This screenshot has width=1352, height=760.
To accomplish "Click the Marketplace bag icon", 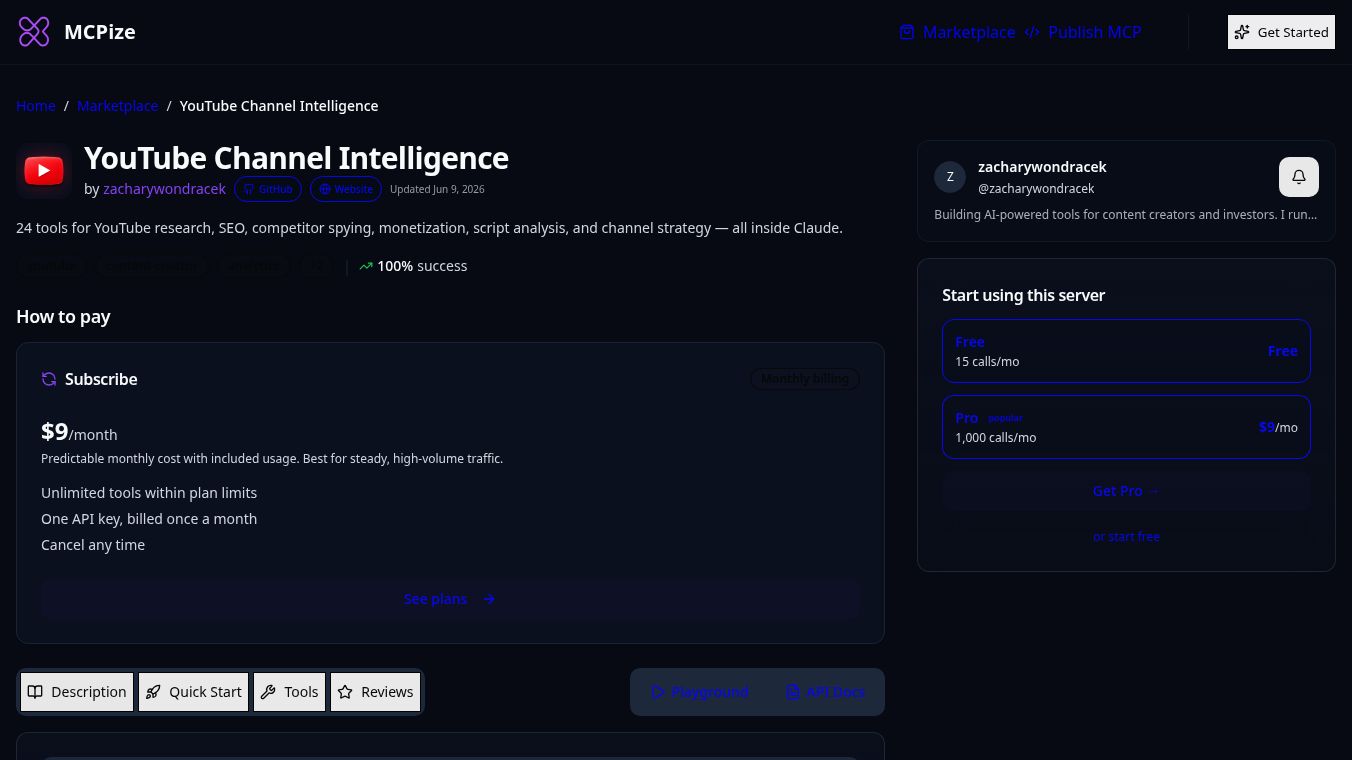I will coord(907,32).
